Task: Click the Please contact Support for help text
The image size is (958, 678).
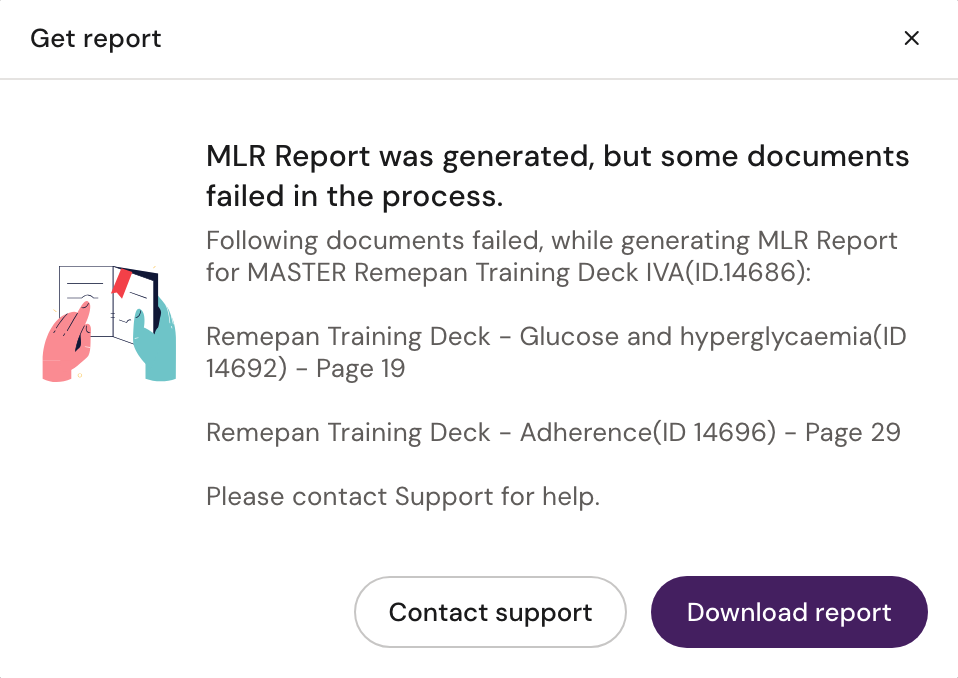Action: [402, 496]
